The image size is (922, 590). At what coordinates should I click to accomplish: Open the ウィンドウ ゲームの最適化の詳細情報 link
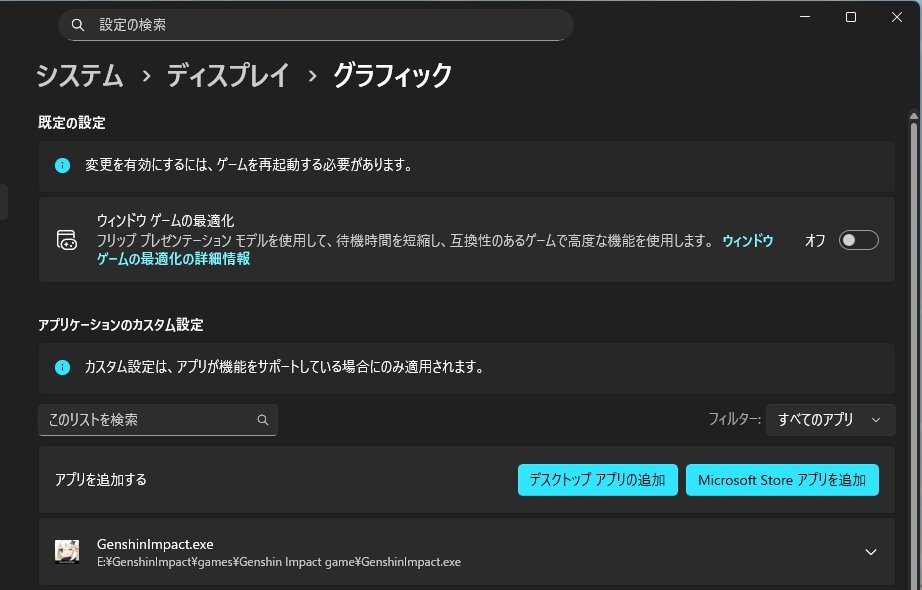pyautogui.click(x=172, y=259)
